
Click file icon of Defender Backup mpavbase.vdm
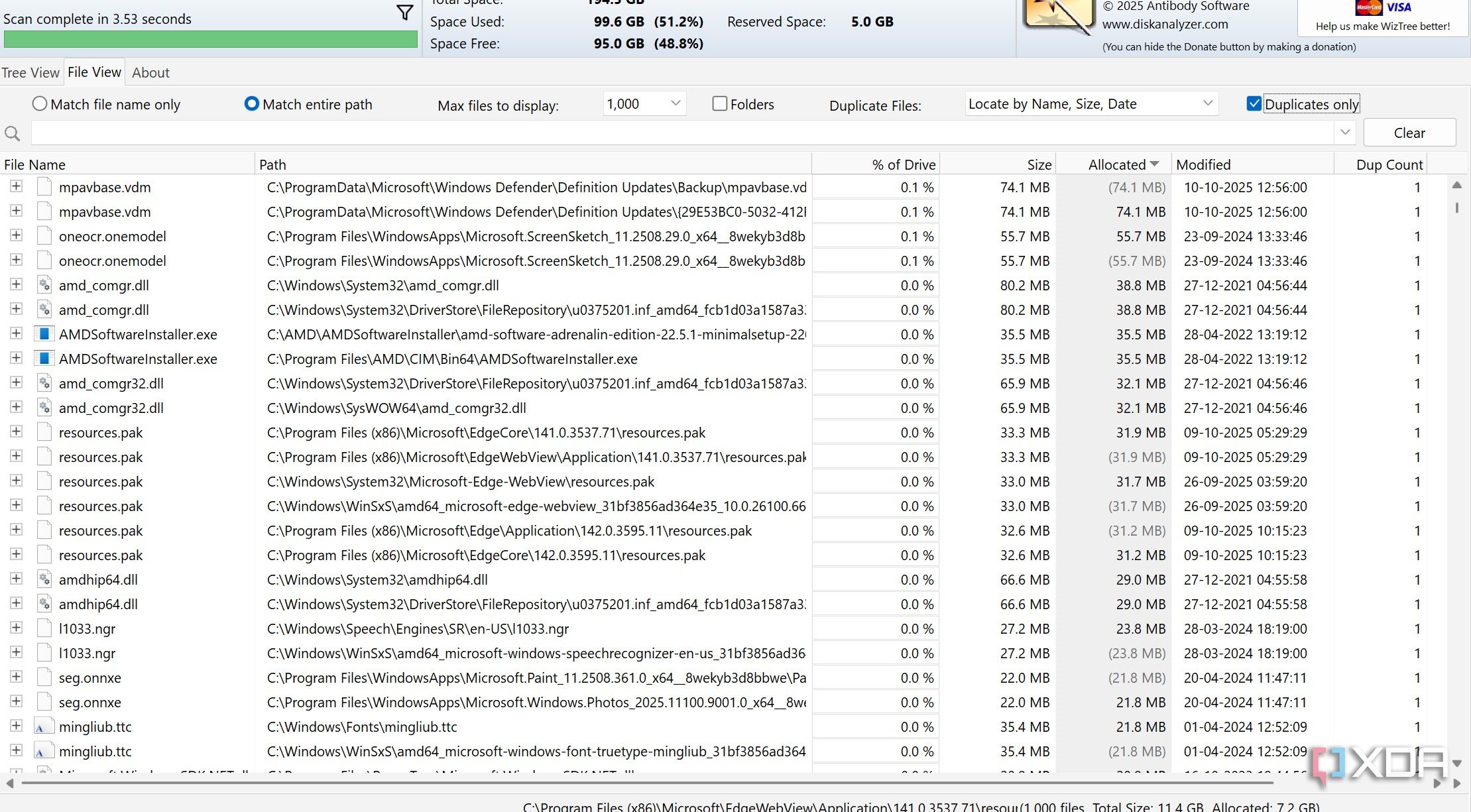(44, 188)
